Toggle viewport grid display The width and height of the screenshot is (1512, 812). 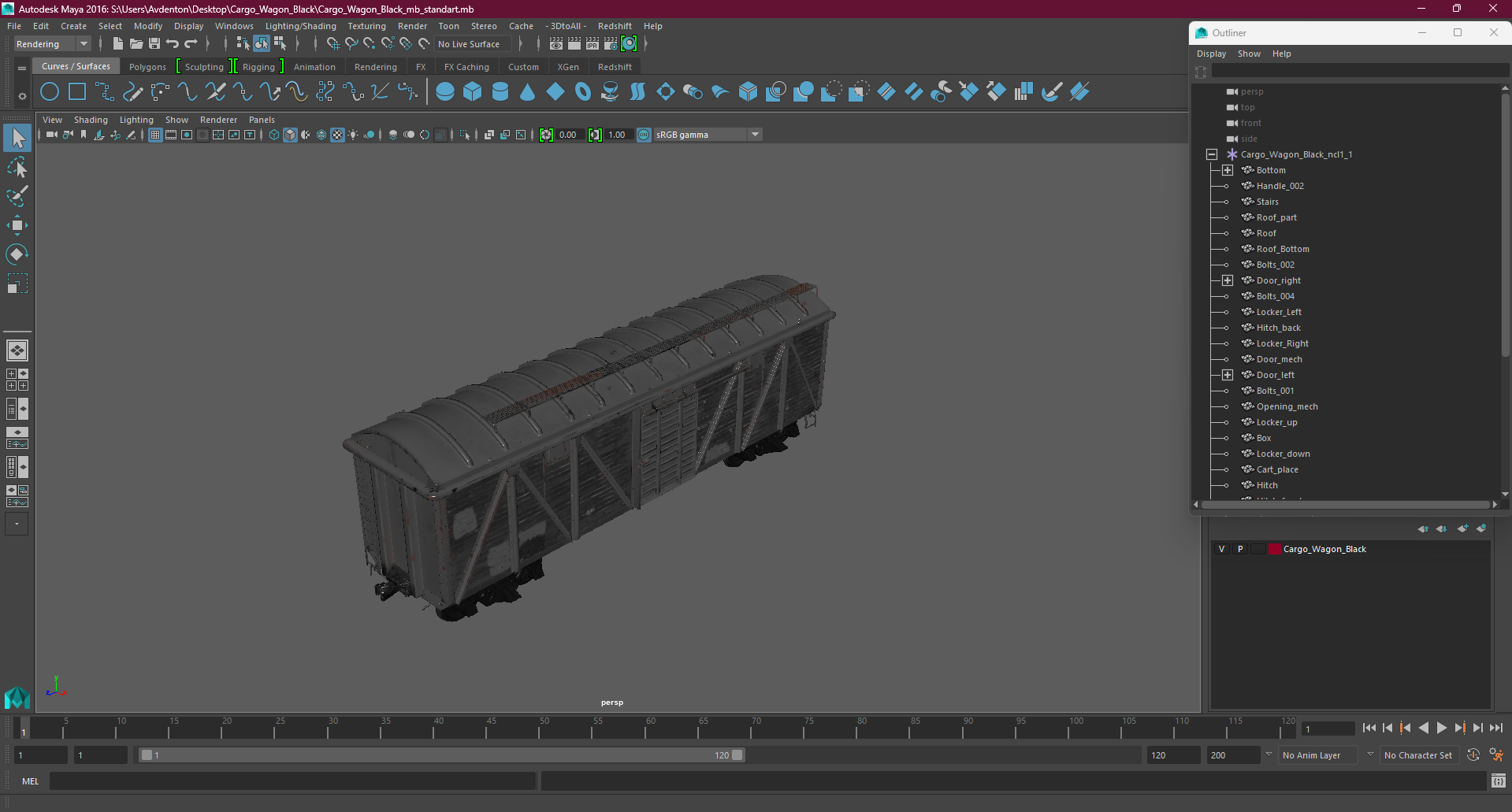tap(155, 135)
